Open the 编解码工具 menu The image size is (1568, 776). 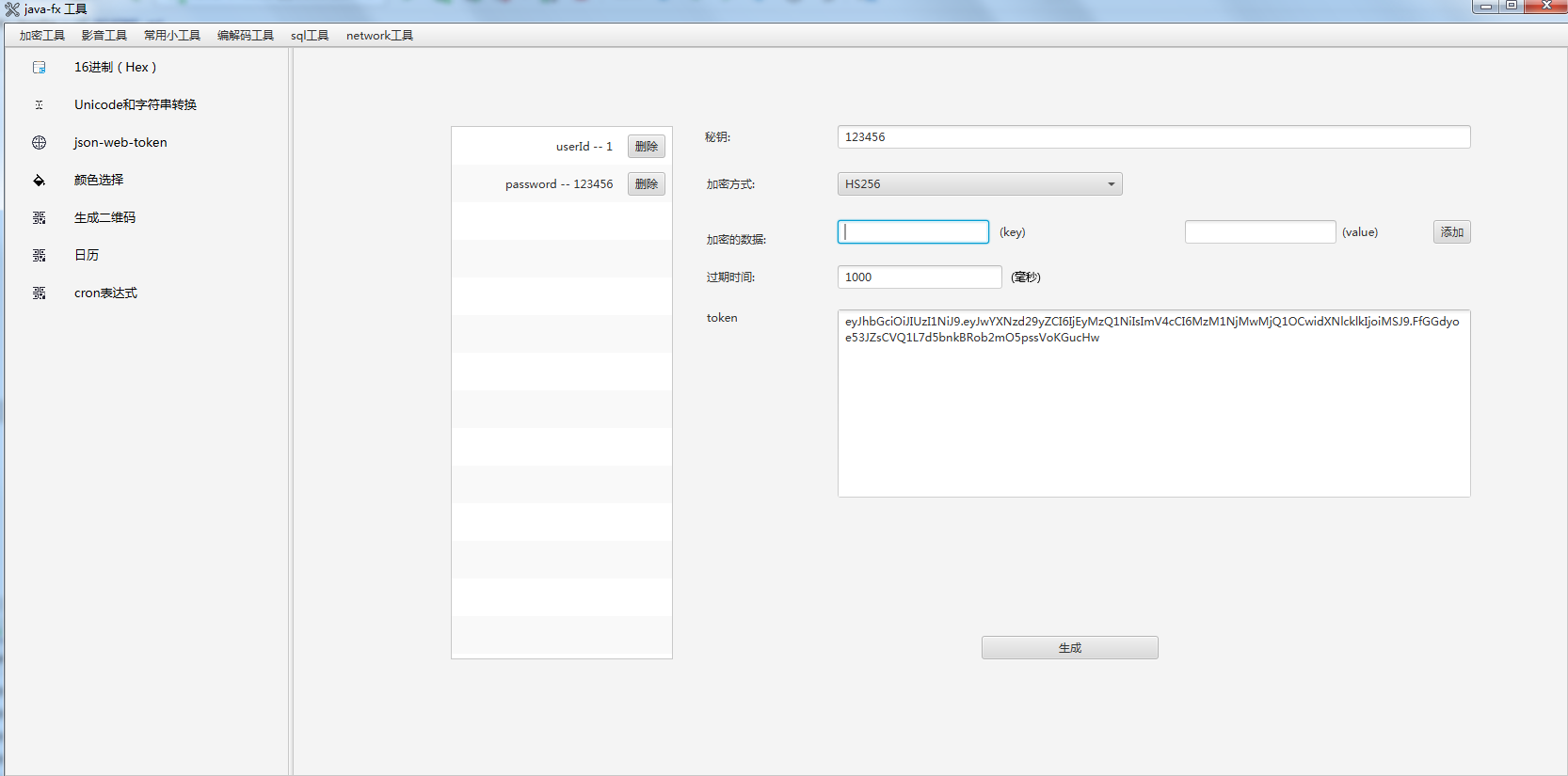246,36
